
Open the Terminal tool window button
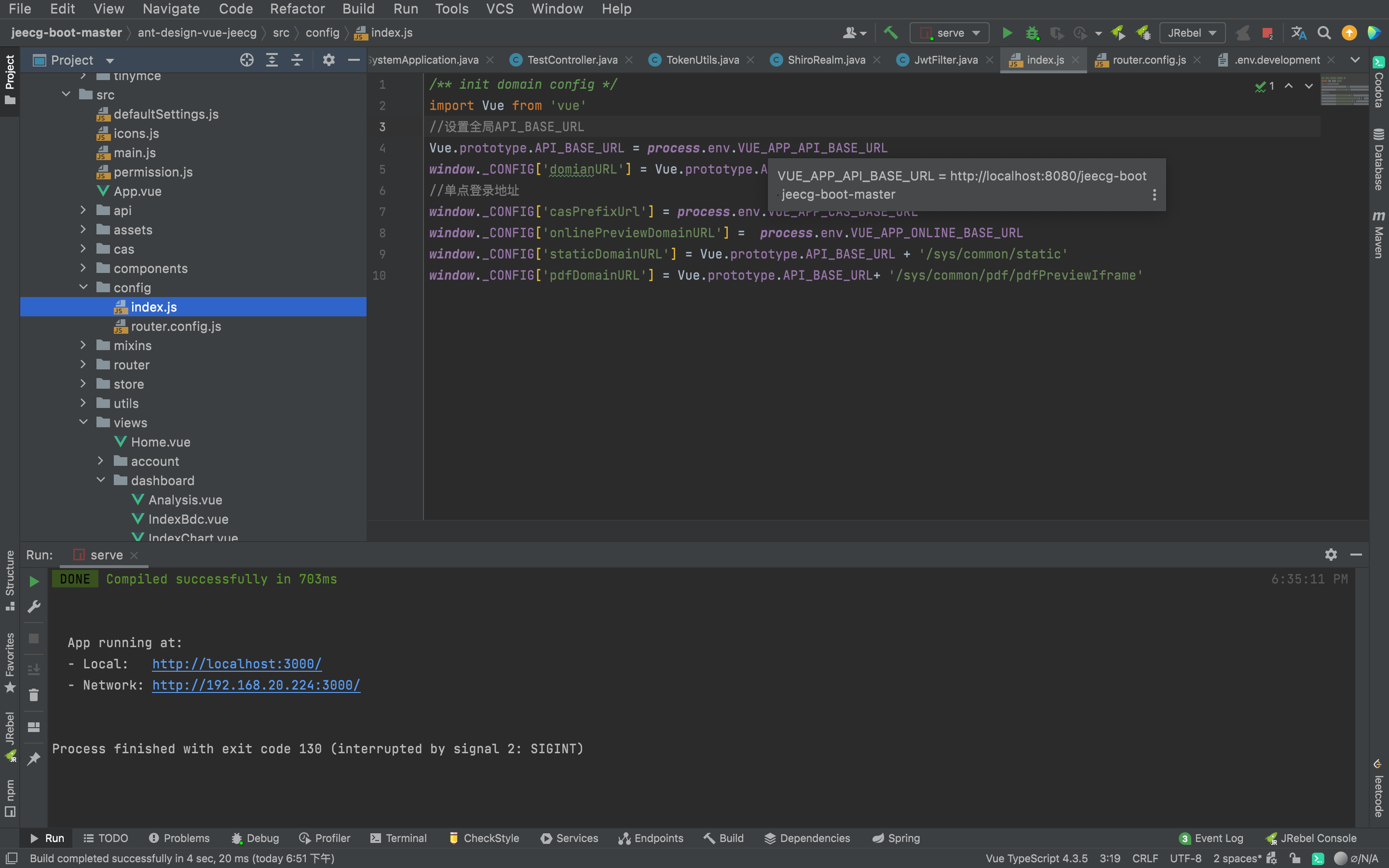click(x=399, y=838)
